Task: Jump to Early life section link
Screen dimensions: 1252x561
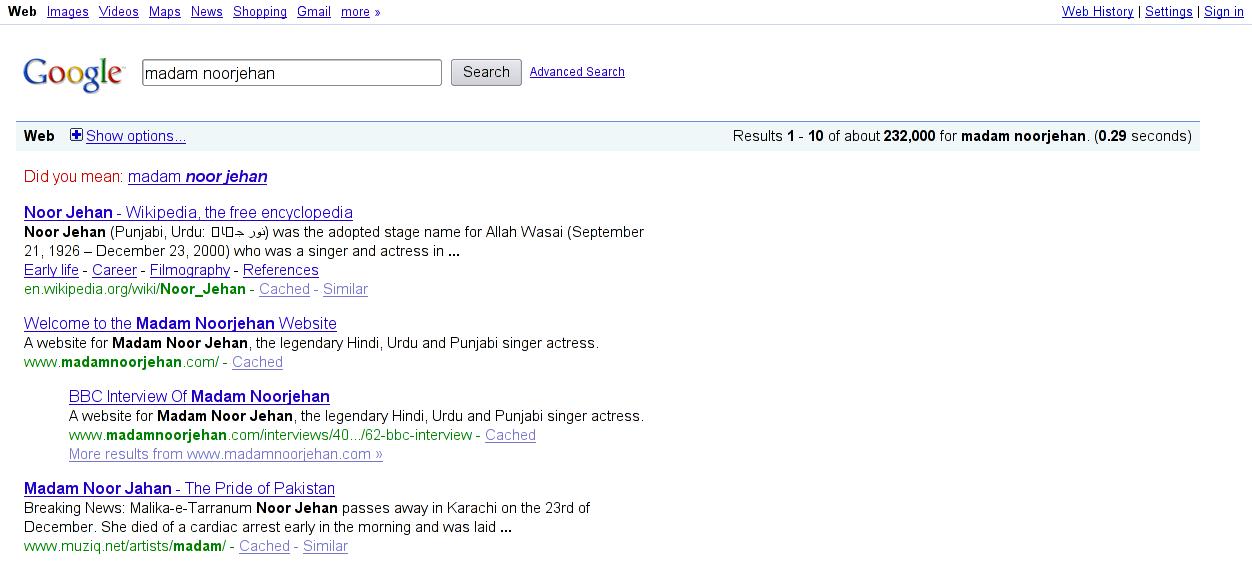Action: pos(51,270)
